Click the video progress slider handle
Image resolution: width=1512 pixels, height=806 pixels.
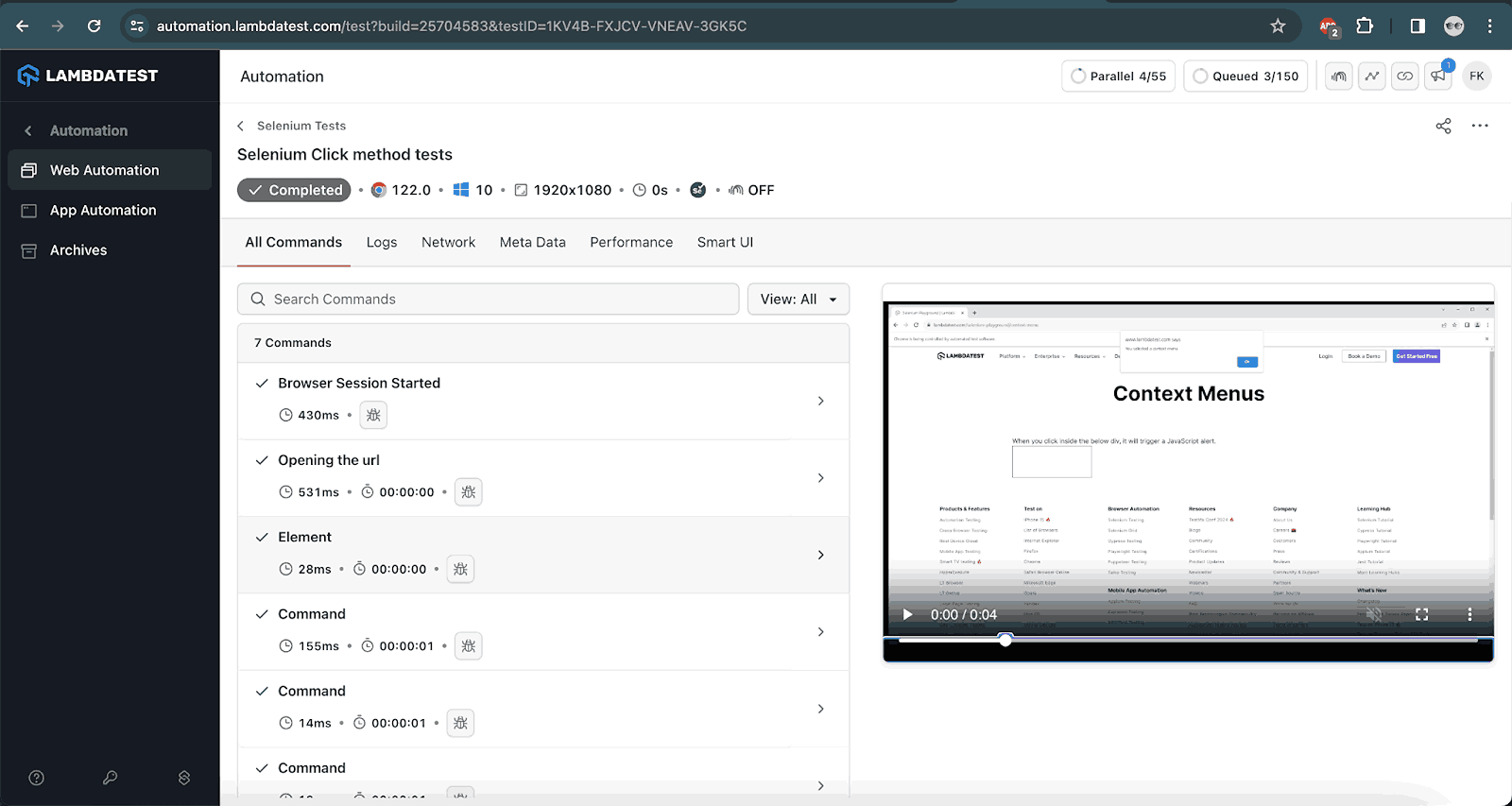click(x=1005, y=640)
